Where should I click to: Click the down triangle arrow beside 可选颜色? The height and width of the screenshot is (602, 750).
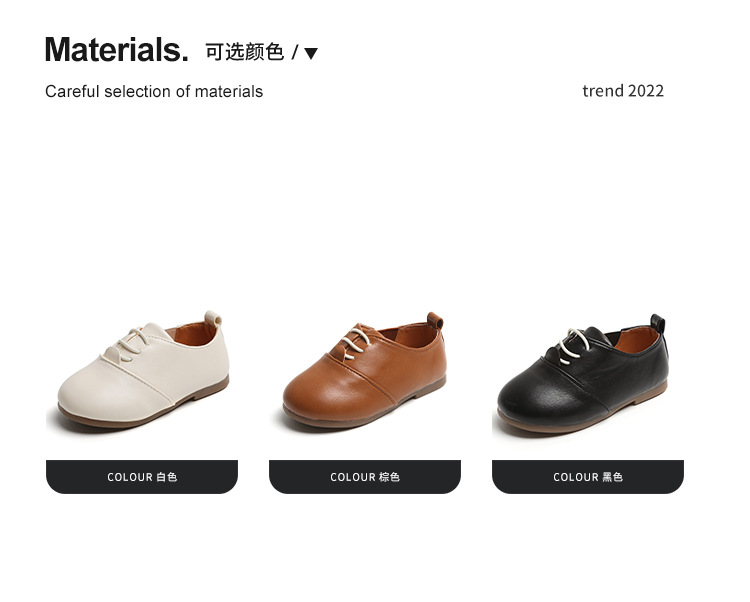pos(311,53)
